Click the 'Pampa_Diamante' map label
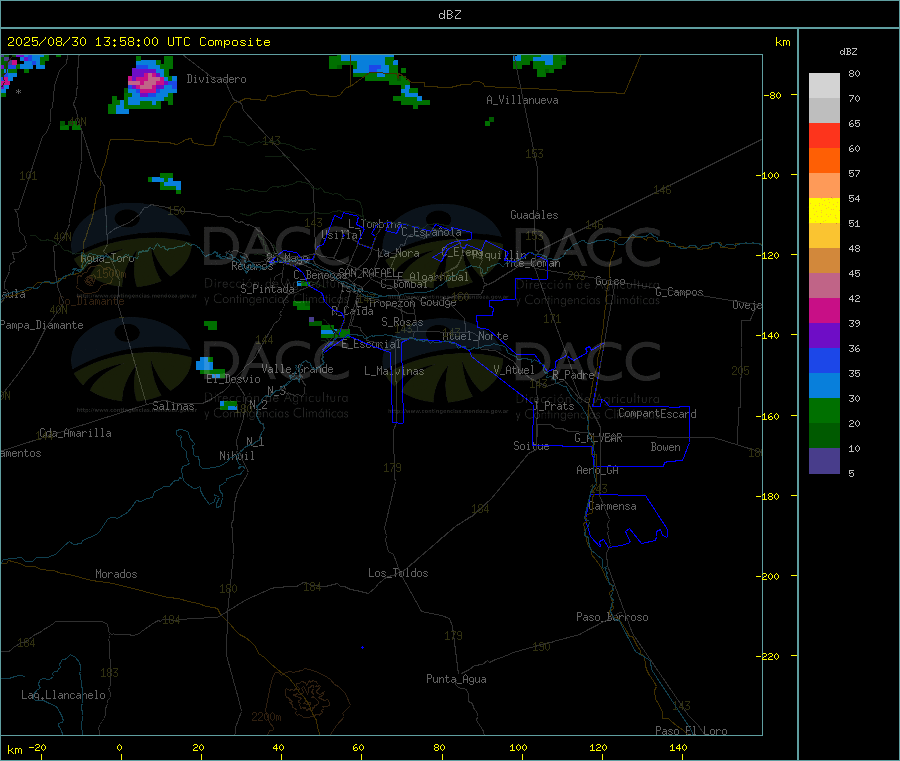Screen dimensions: 900x761 42,325
